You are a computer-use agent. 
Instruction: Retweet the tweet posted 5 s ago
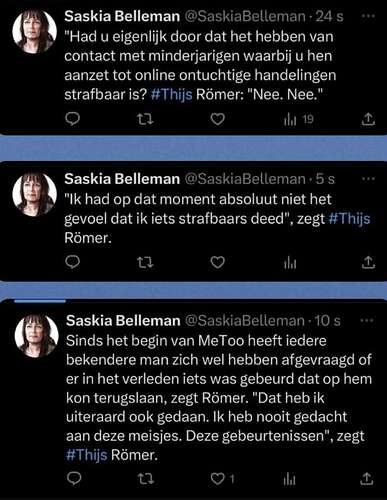(145, 263)
